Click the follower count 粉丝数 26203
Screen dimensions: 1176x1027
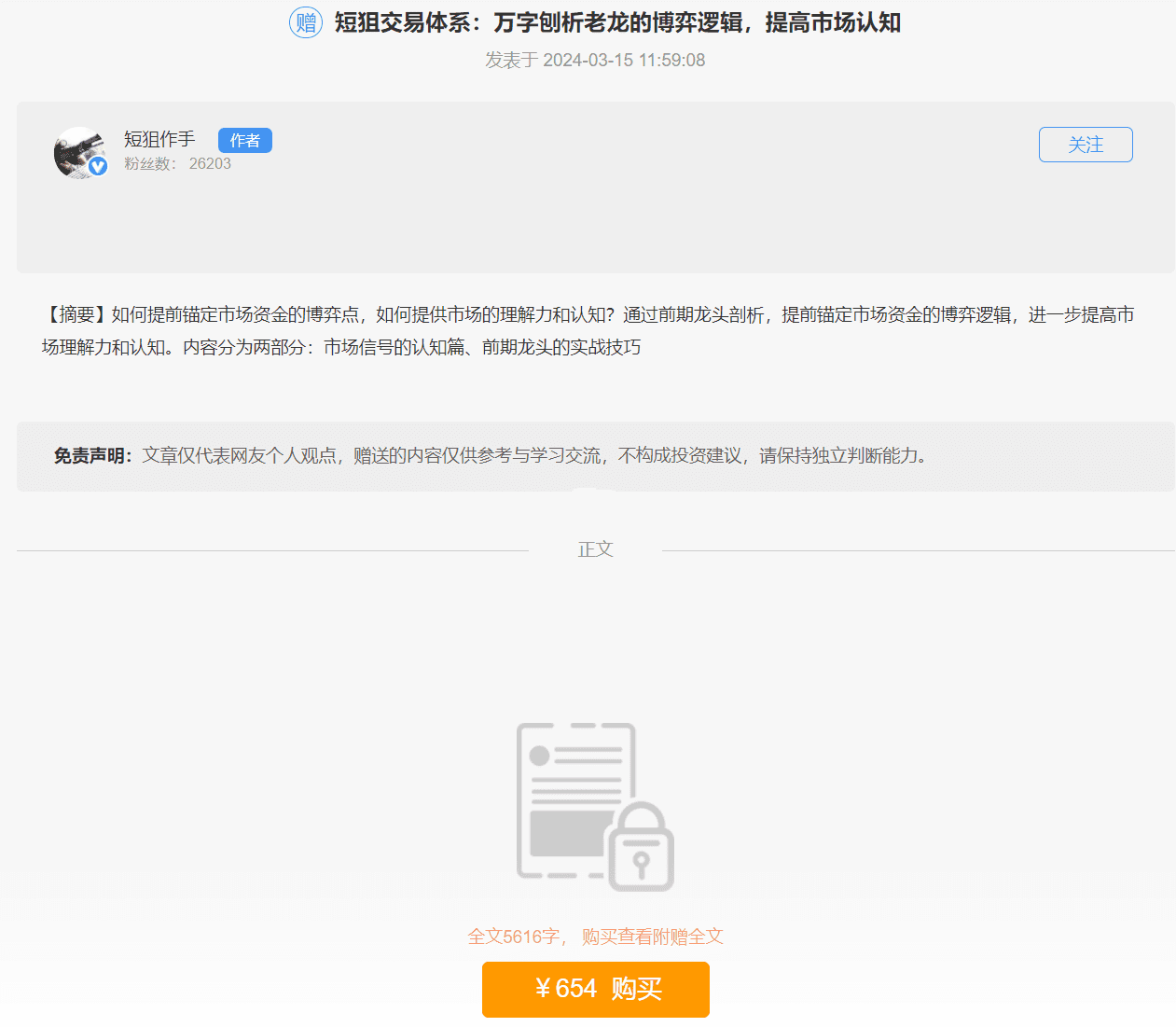point(177,164)
